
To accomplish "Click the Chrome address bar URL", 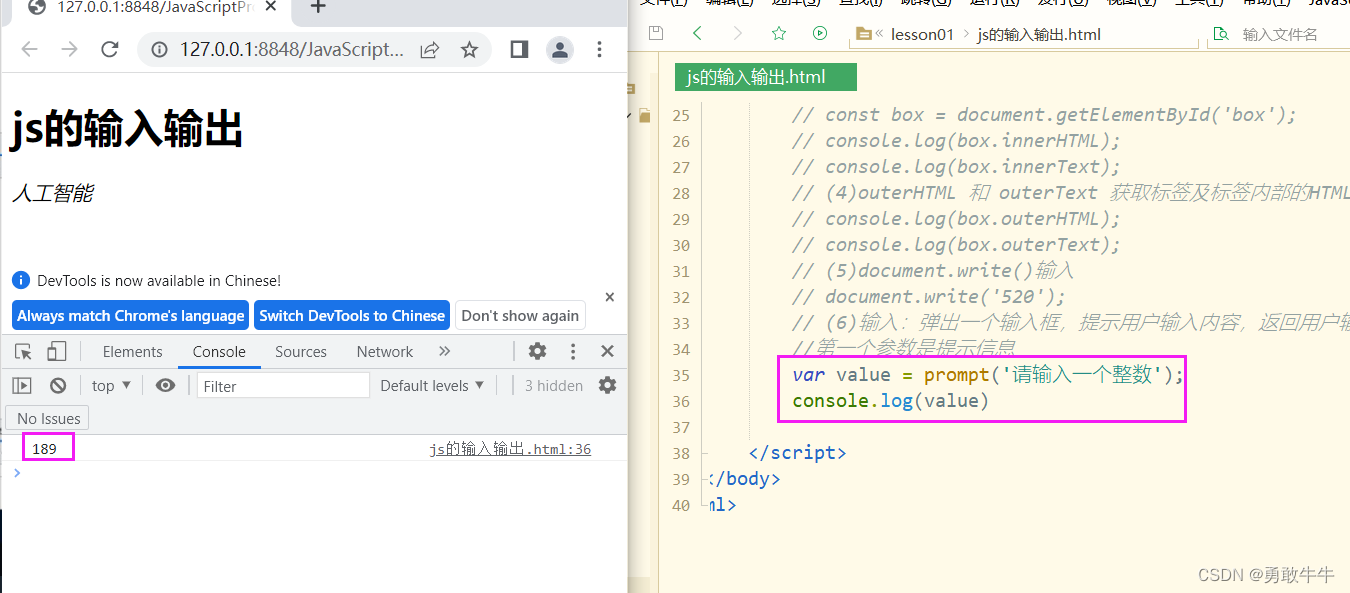I will coord(292,49).
